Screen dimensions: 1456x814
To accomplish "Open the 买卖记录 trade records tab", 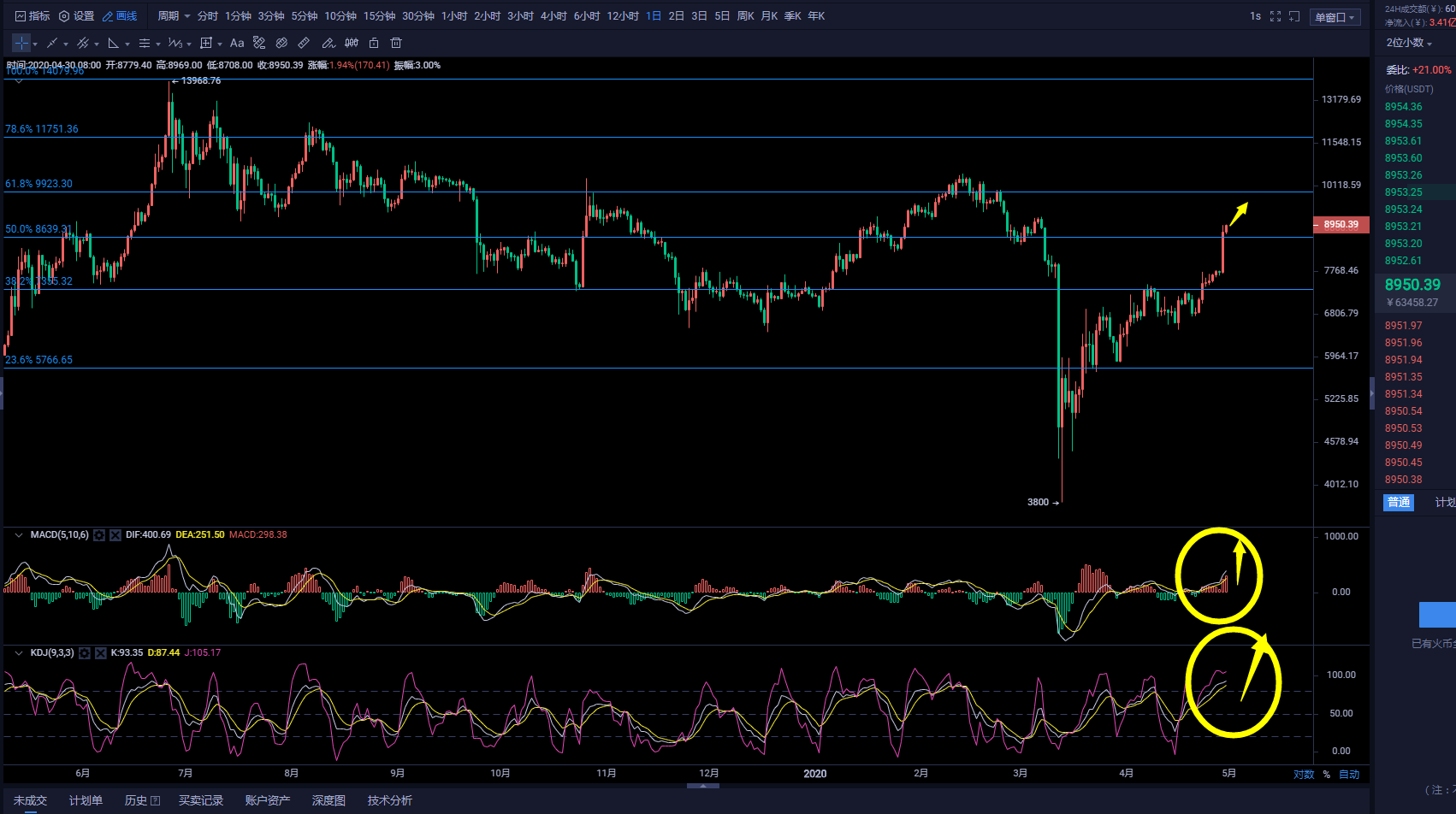I will click(201, 800).
